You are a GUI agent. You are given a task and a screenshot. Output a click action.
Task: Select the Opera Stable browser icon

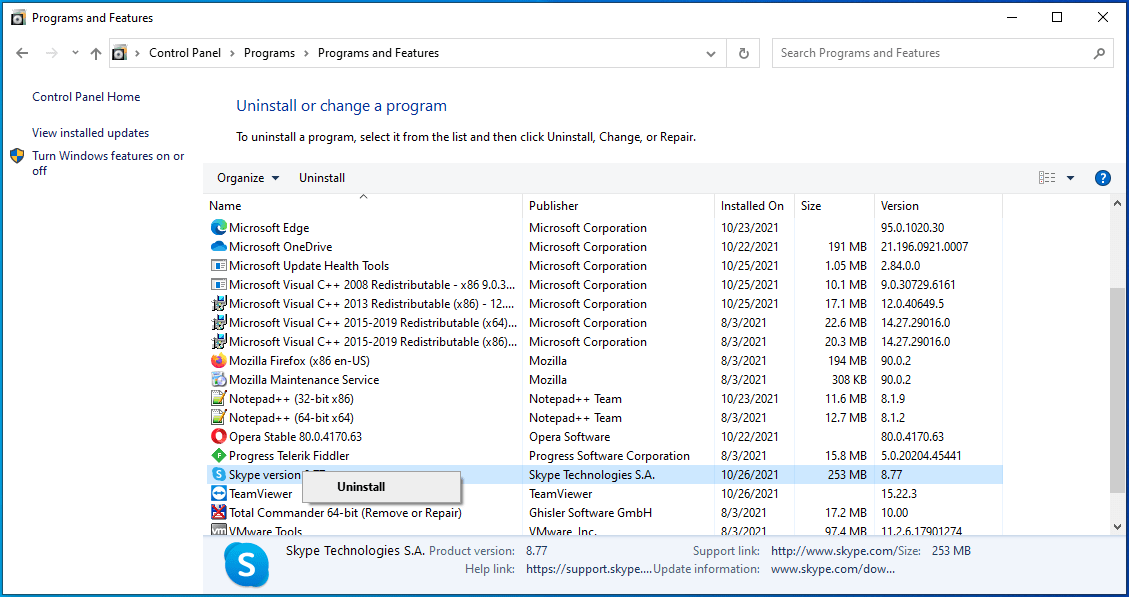tap(218, 436)
